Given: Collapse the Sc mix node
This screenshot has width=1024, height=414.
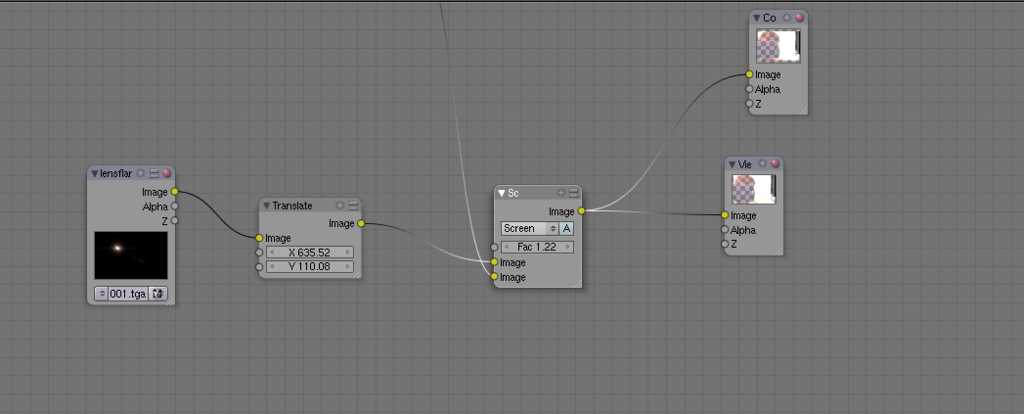Looking at the screenshot, I should [502, 193].
